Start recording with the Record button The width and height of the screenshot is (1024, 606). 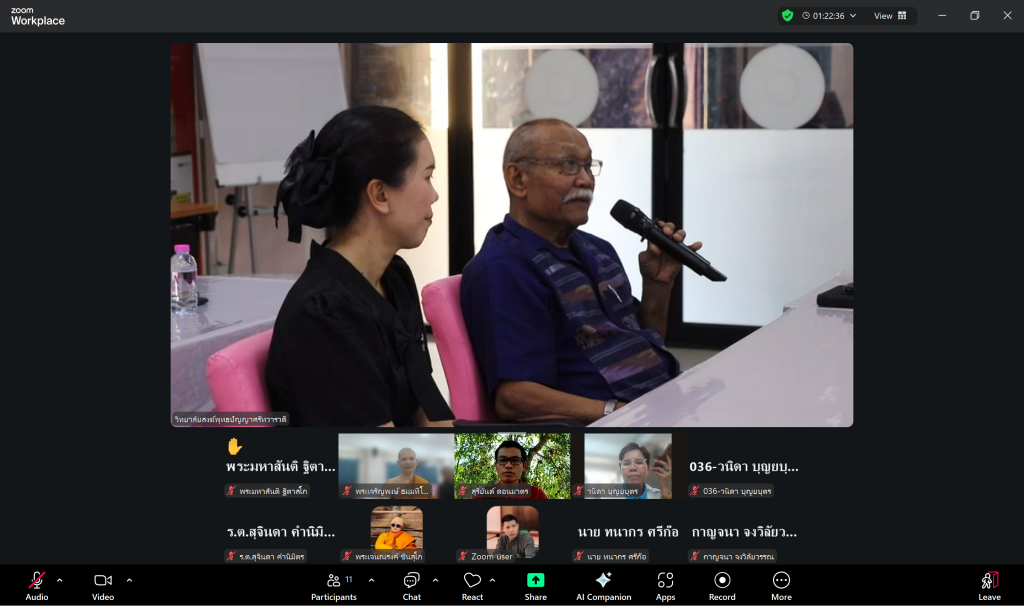tap(722, 585)
